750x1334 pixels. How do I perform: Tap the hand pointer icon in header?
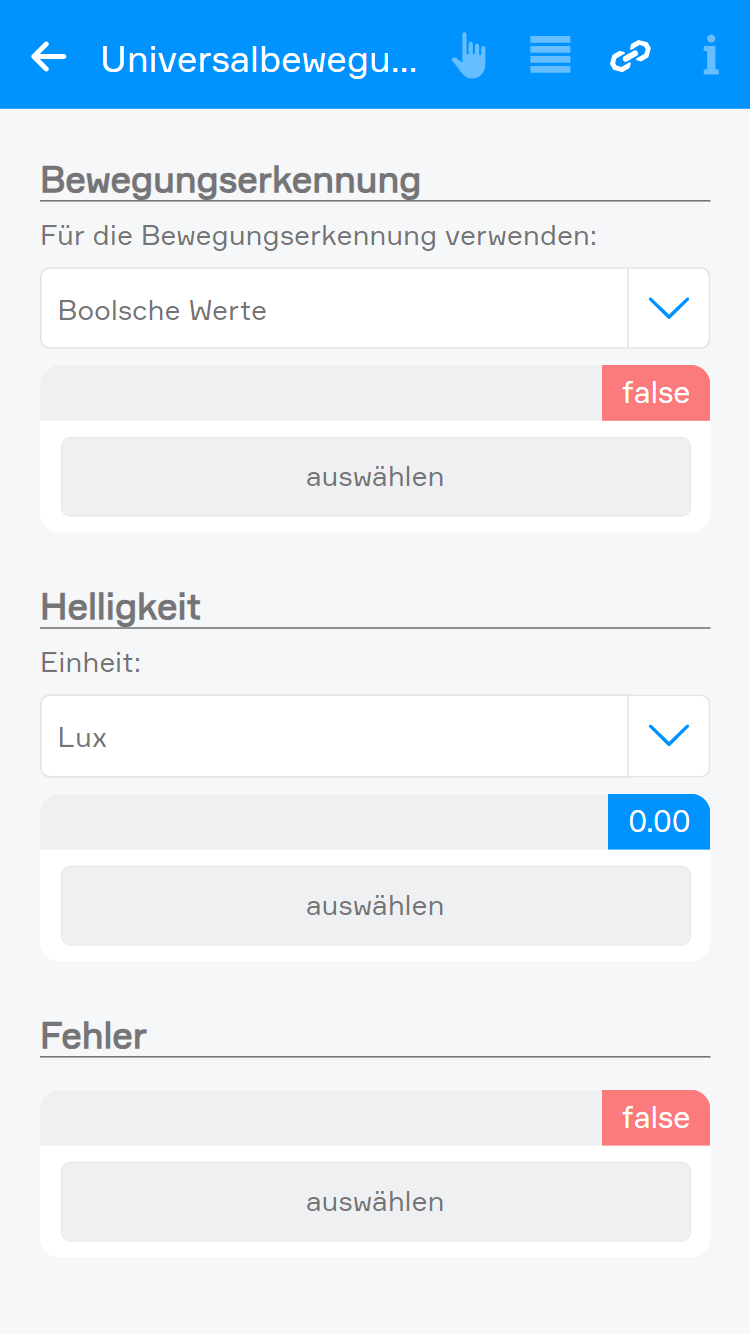(468, 56)
